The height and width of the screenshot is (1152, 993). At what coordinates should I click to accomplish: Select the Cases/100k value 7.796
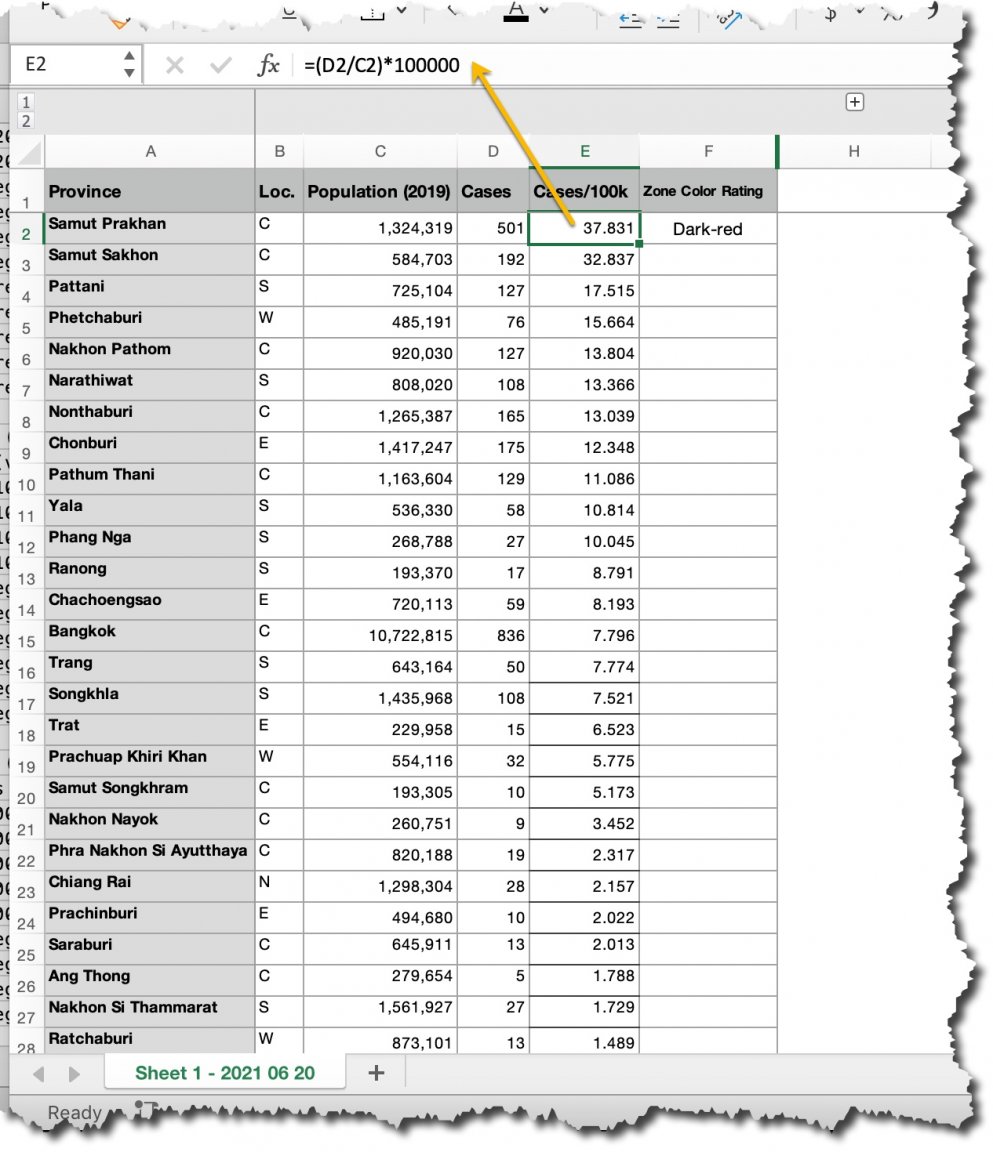[585, 636]
